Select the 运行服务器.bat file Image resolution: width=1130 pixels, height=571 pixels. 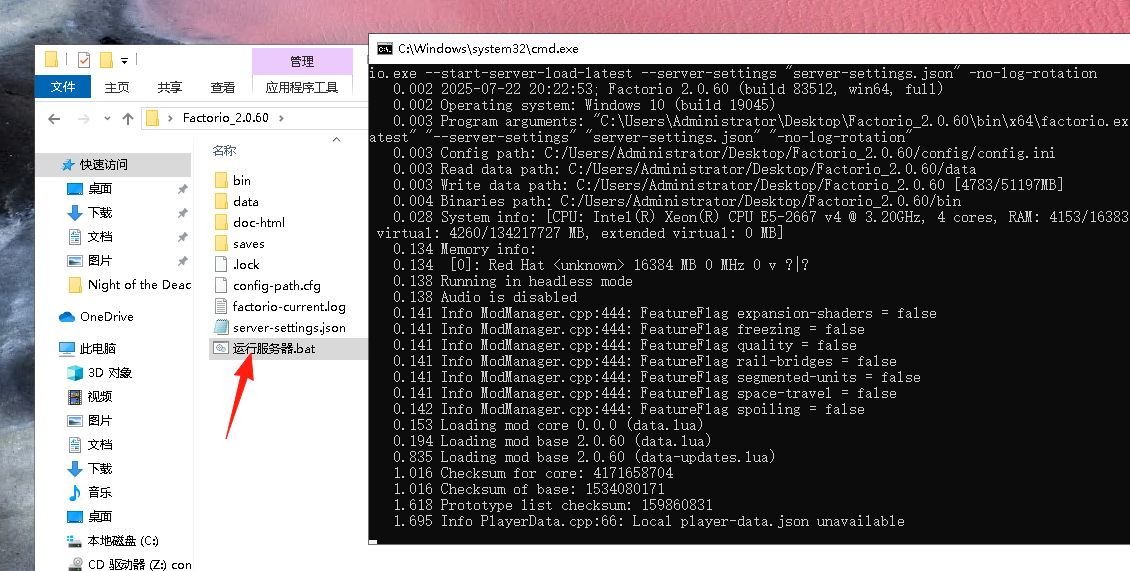[x=274, y=348]
